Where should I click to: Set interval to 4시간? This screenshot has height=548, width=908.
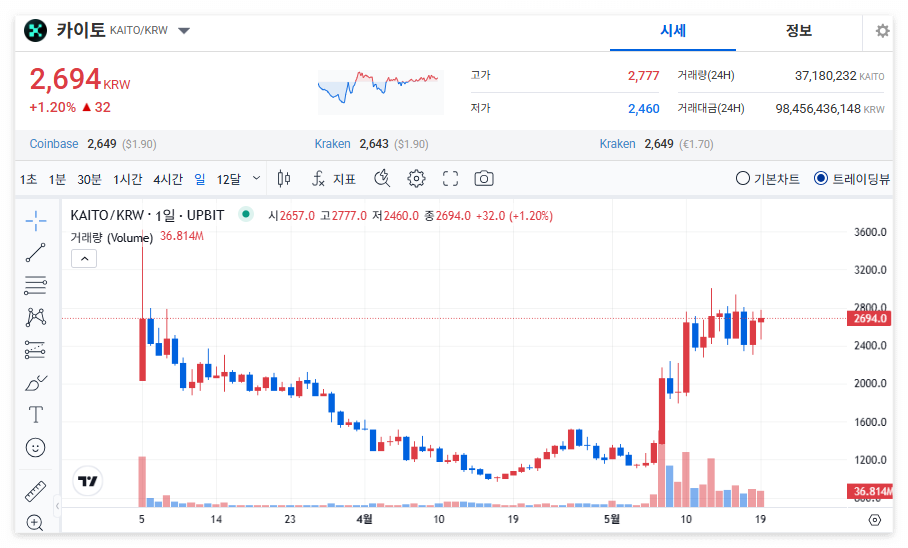pos(168,180)
